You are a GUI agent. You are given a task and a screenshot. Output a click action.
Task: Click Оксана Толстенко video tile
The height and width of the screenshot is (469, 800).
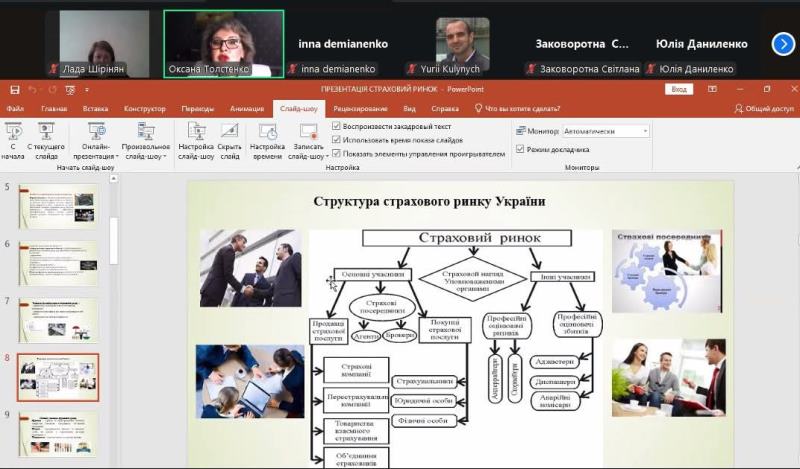pyautogui.click(x=223, y=44)
